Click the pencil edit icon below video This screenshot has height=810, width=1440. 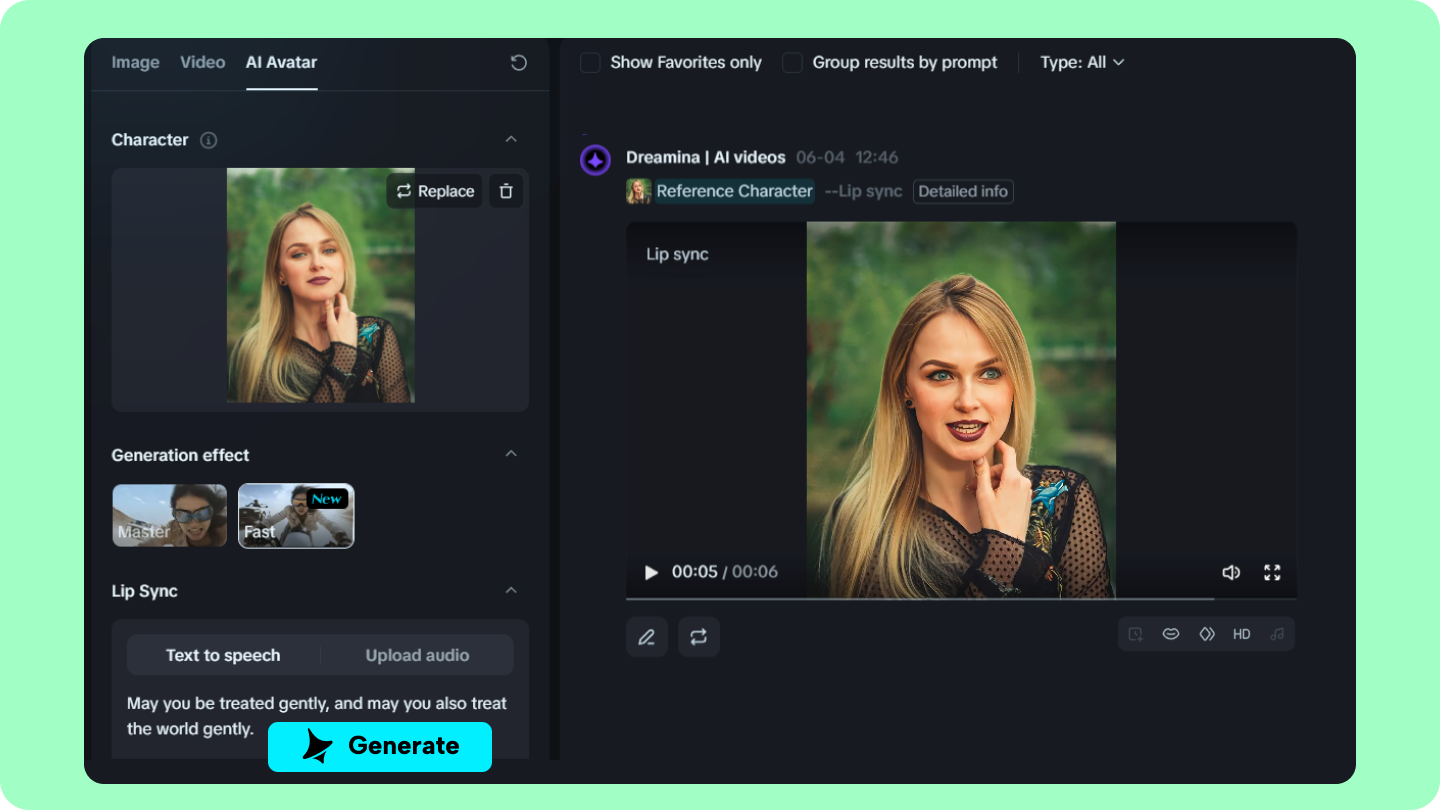(x=647, y=637)
